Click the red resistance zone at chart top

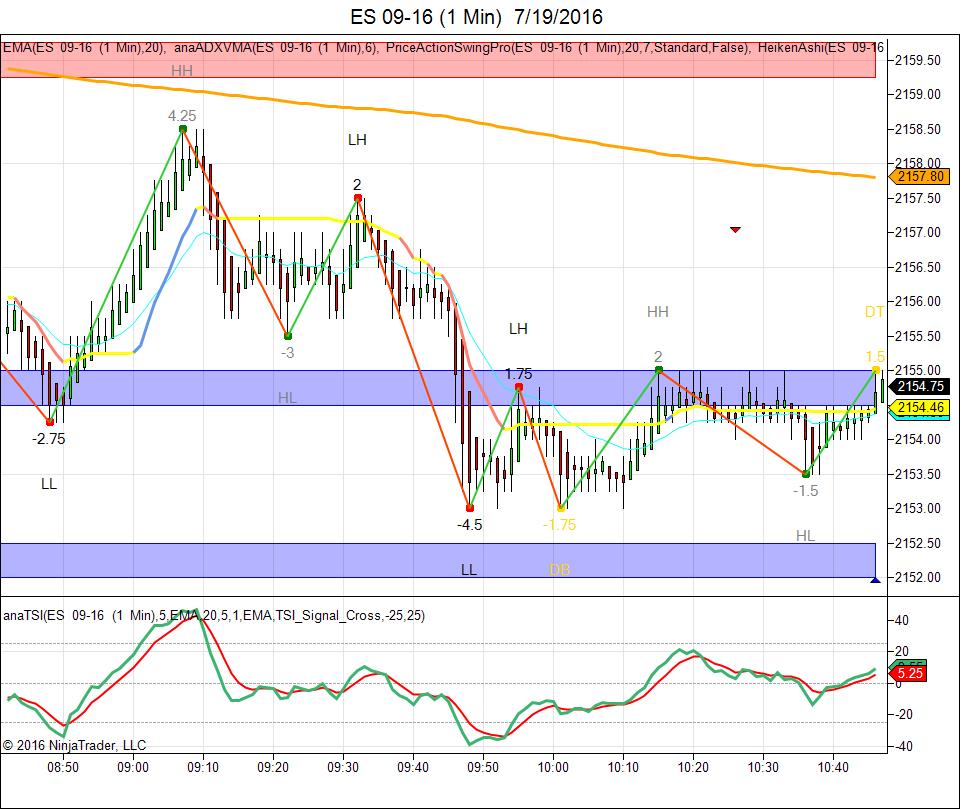click(438, 59)
